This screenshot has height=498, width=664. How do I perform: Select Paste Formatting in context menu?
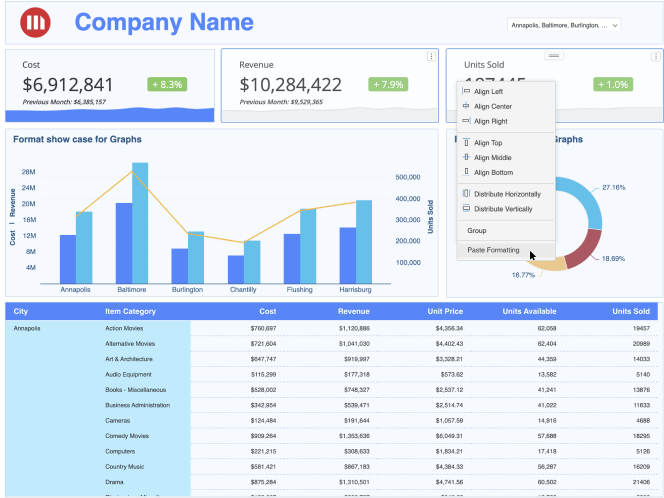493,250
